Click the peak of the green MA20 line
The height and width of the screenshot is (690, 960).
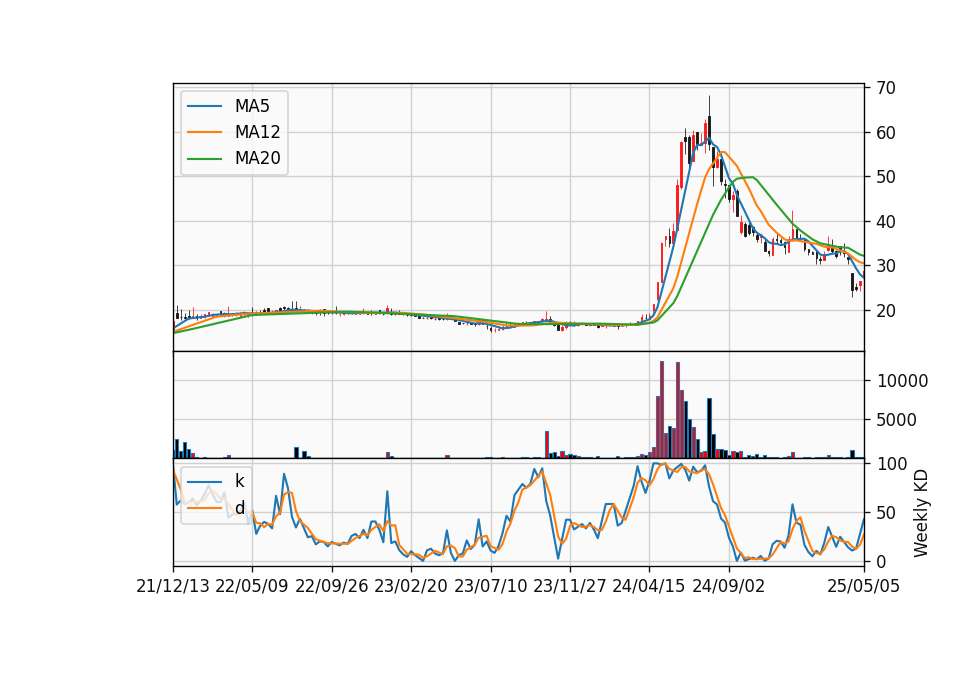point(752,177)
